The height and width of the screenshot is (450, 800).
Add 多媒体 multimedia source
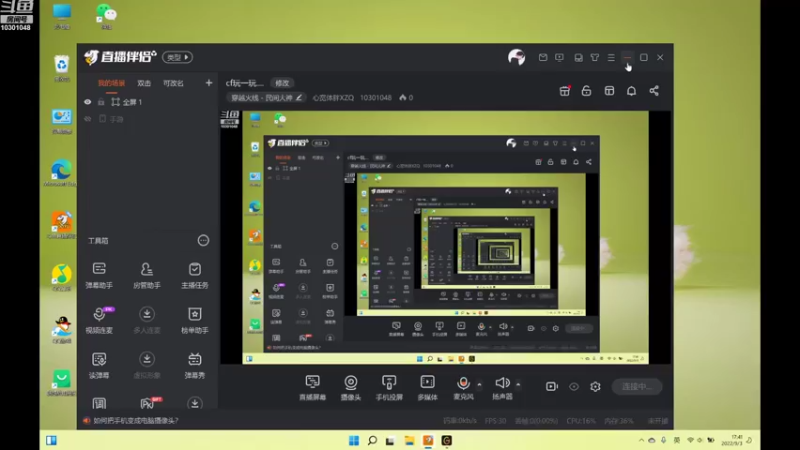tap(428, 387)
